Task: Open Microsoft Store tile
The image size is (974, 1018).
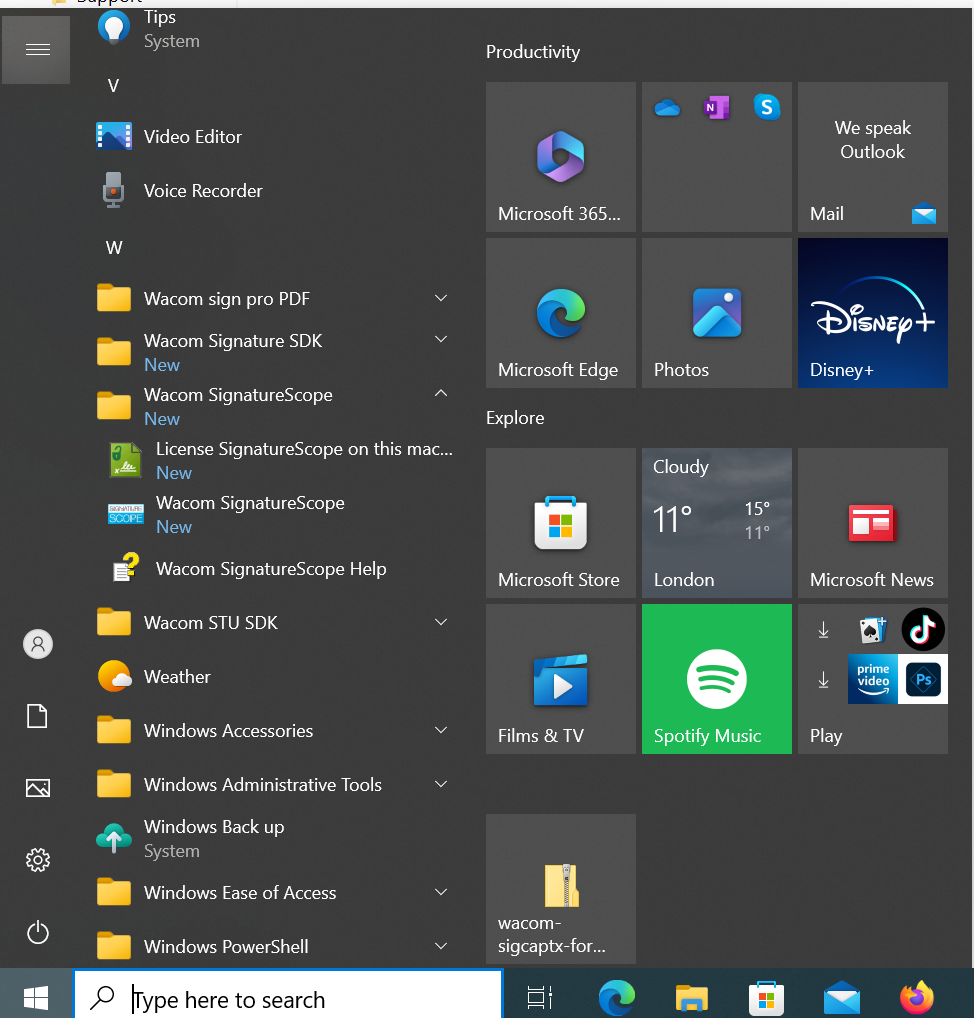Action: pos(560,523)
